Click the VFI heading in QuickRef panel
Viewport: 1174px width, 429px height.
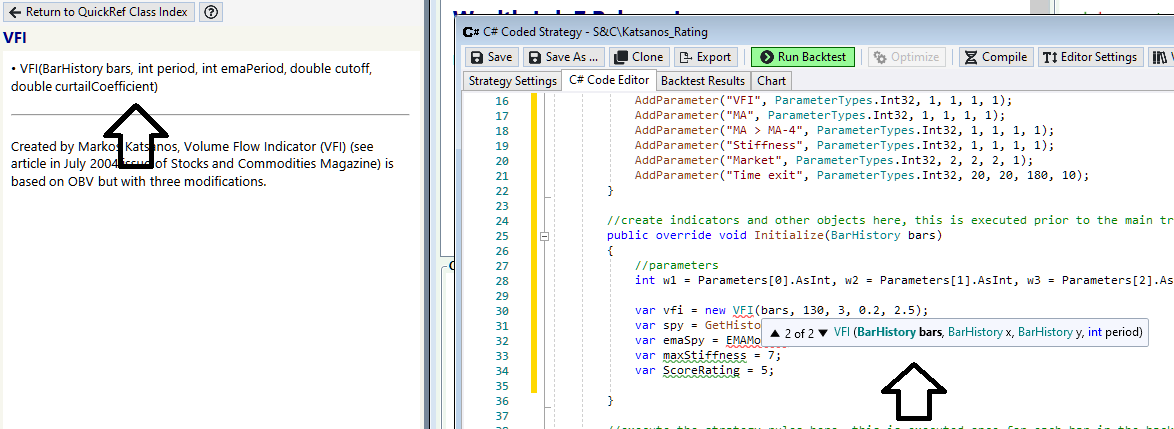(15, 37)
